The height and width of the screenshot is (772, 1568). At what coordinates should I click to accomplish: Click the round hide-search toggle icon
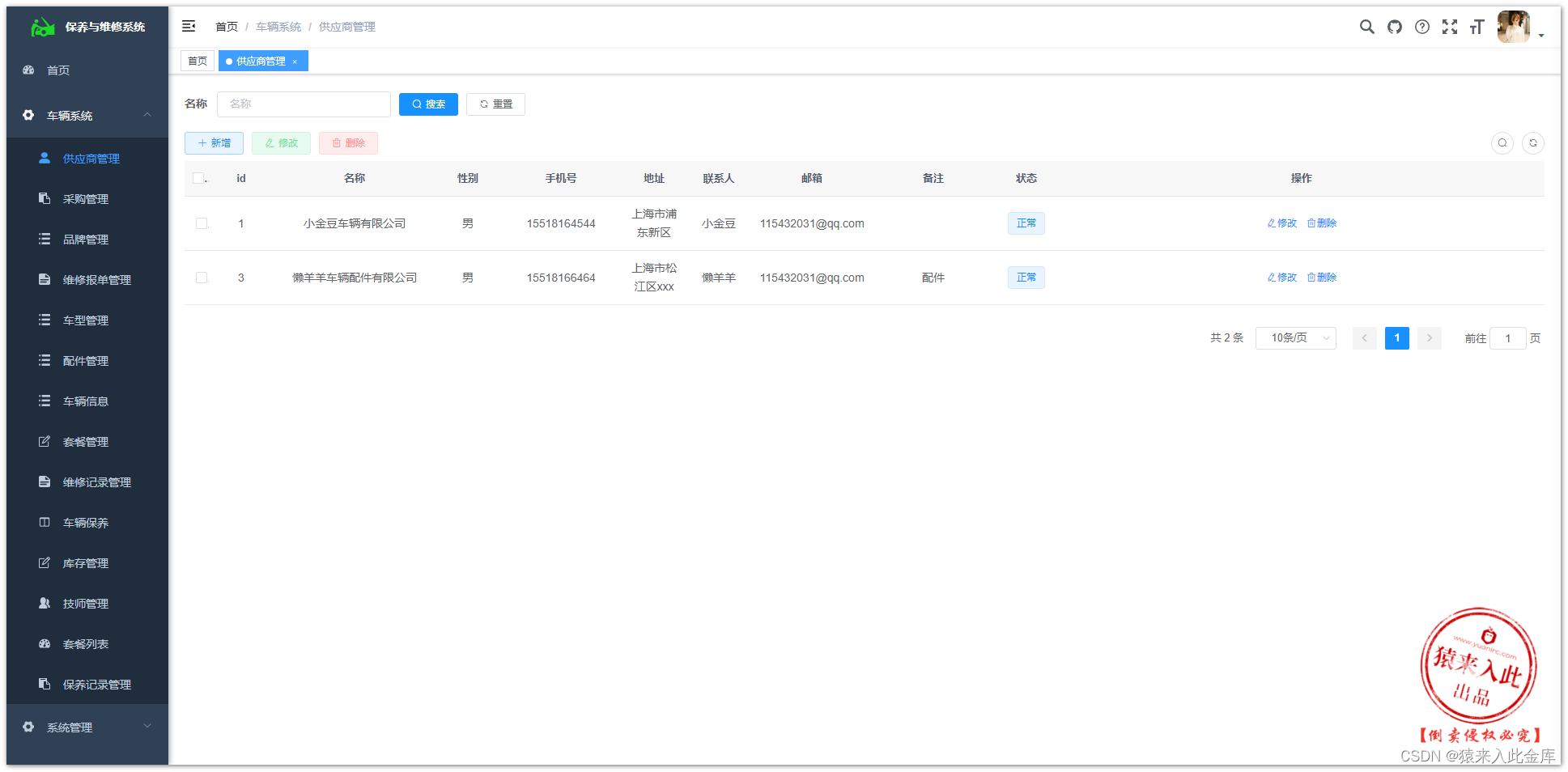tap(1502, 143)
